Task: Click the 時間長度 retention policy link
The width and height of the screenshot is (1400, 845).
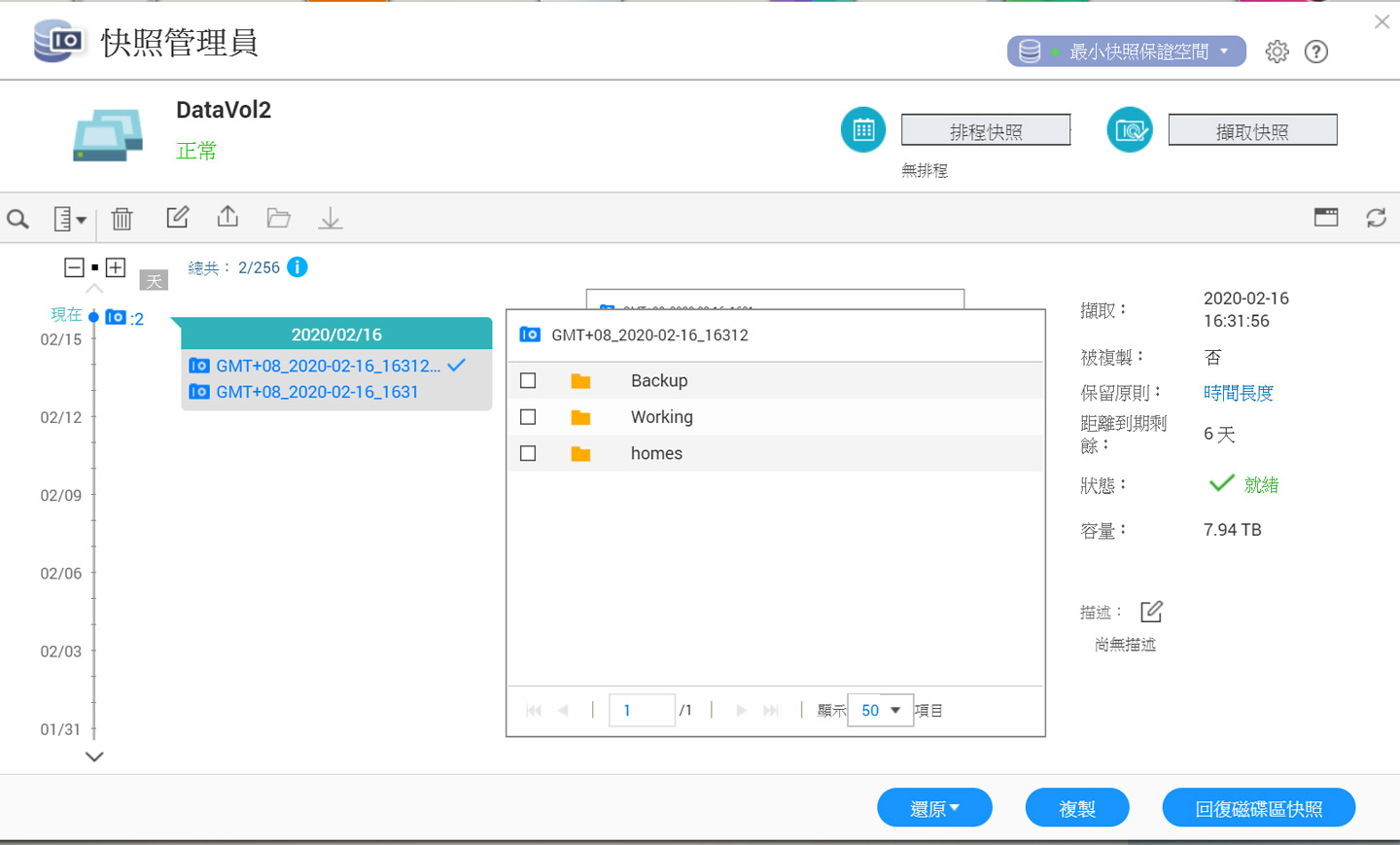Action: tap(1238, 393)
